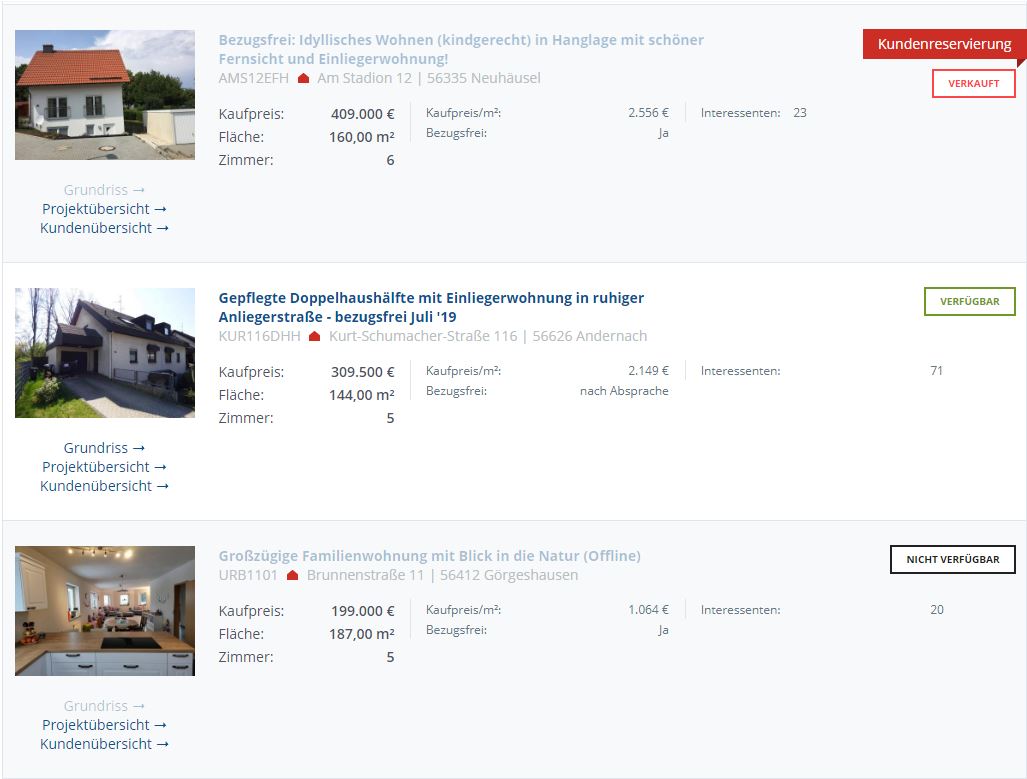Toggle the VERFÜGBAR status on the Doppelhaushälfte listing

click(969, 300)
